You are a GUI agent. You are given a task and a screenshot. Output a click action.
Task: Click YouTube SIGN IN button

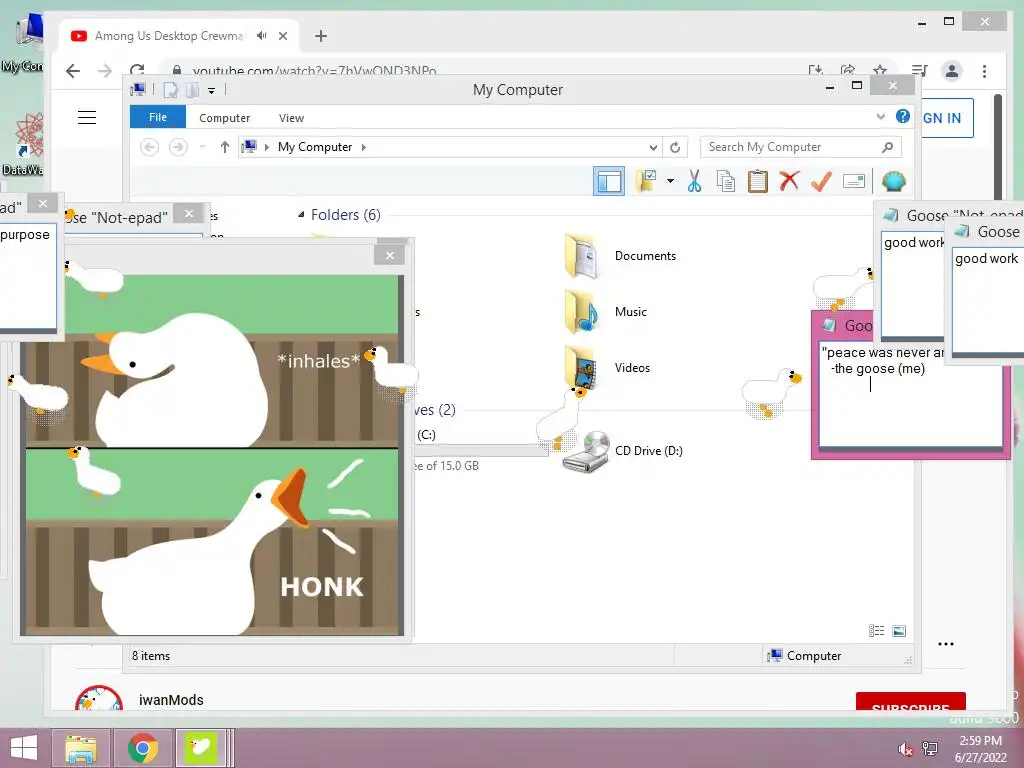pyautogui.click(x=947, y=118)
